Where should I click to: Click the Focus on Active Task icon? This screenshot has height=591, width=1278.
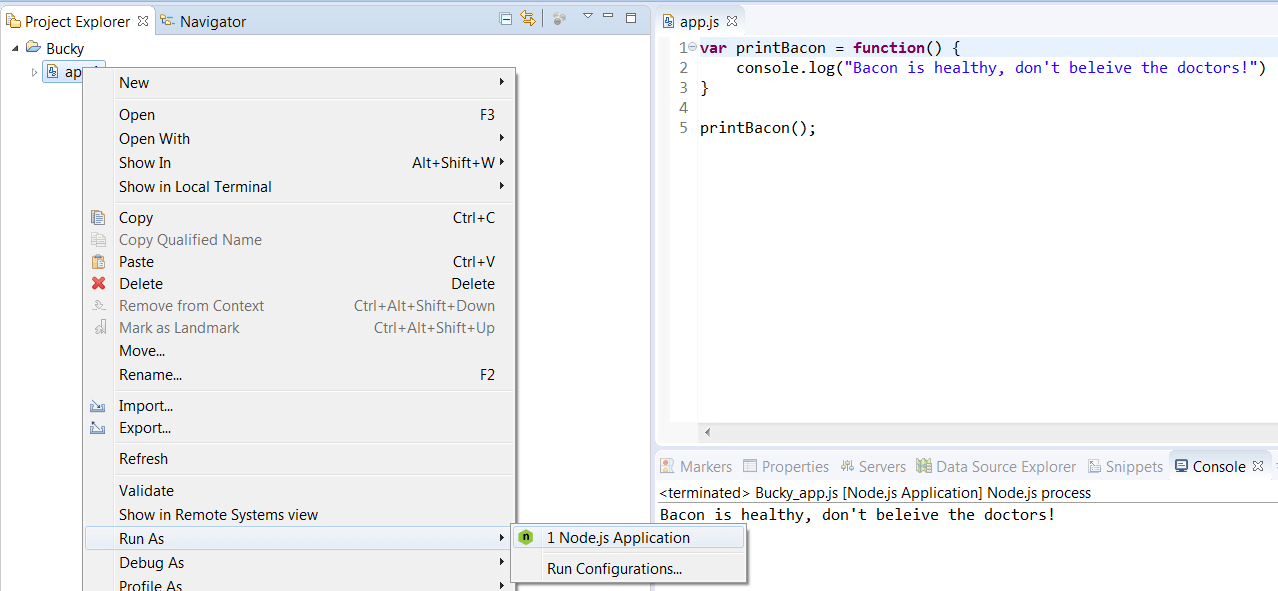point(558,17)
